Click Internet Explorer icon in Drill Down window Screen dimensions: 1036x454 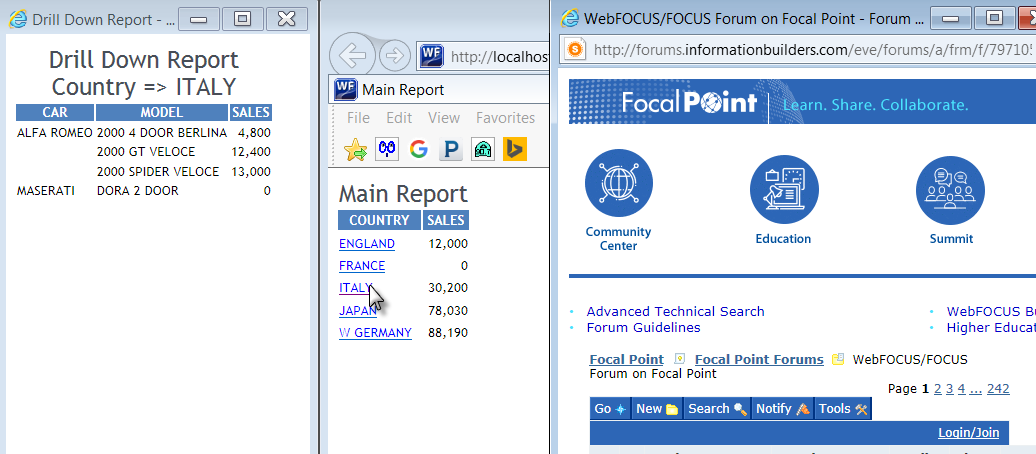(18, 20)
